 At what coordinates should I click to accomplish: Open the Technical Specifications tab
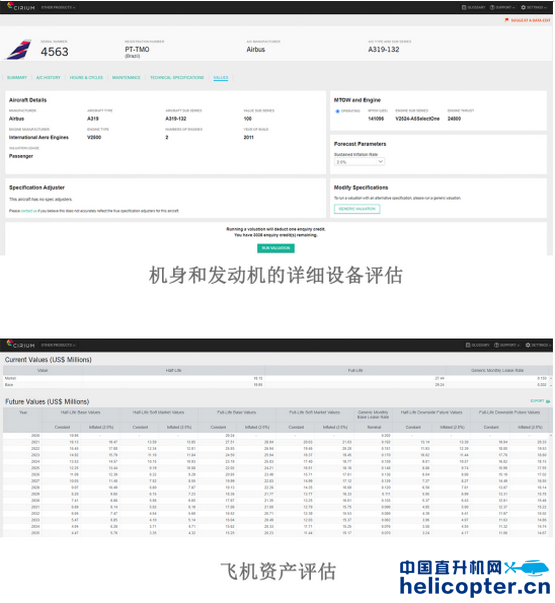point(177,78)
